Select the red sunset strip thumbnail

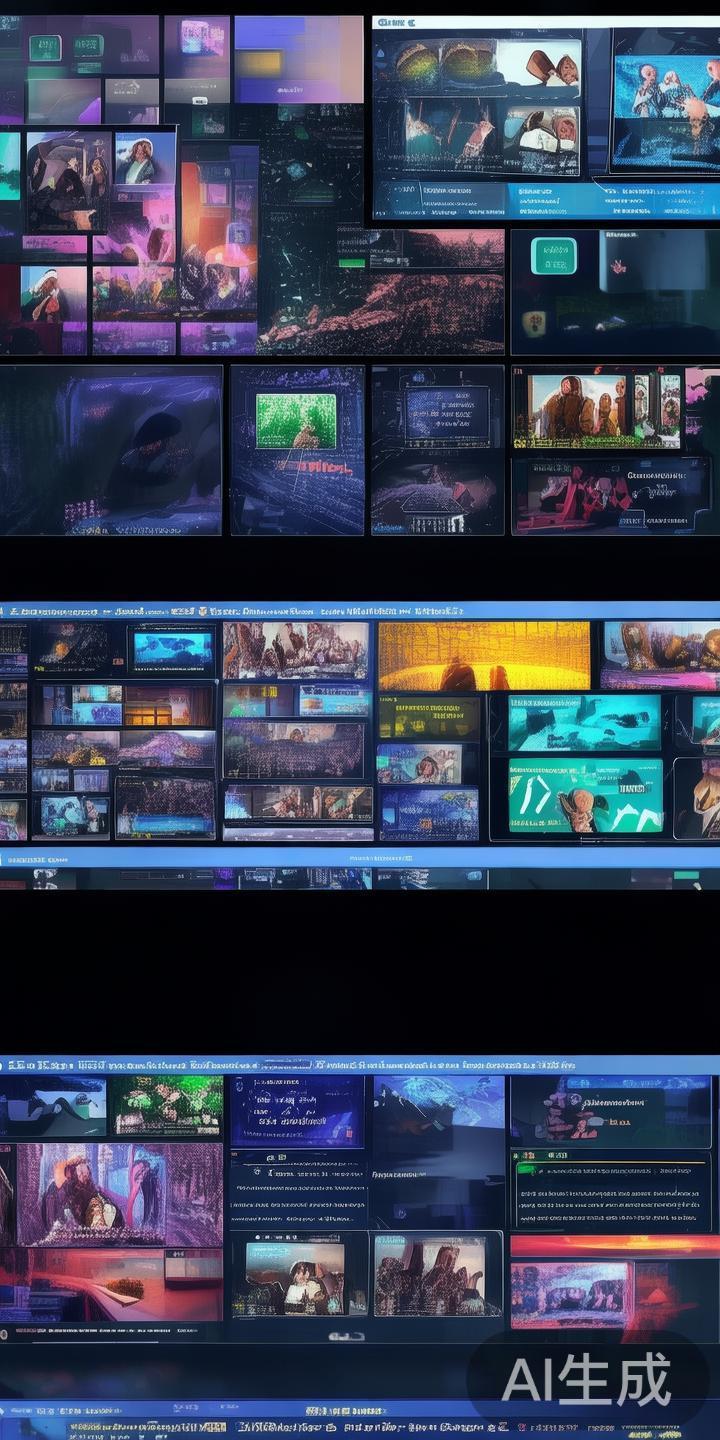(614, 1246)
